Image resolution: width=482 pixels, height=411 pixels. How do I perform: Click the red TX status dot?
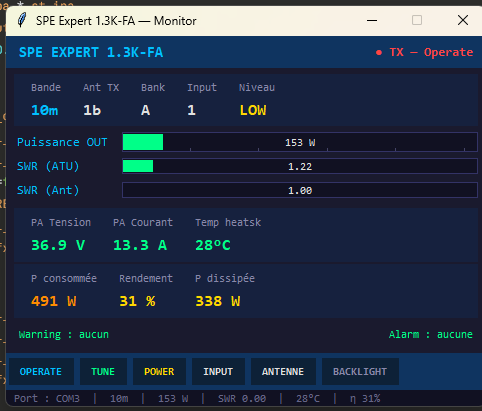coord(379,53)
